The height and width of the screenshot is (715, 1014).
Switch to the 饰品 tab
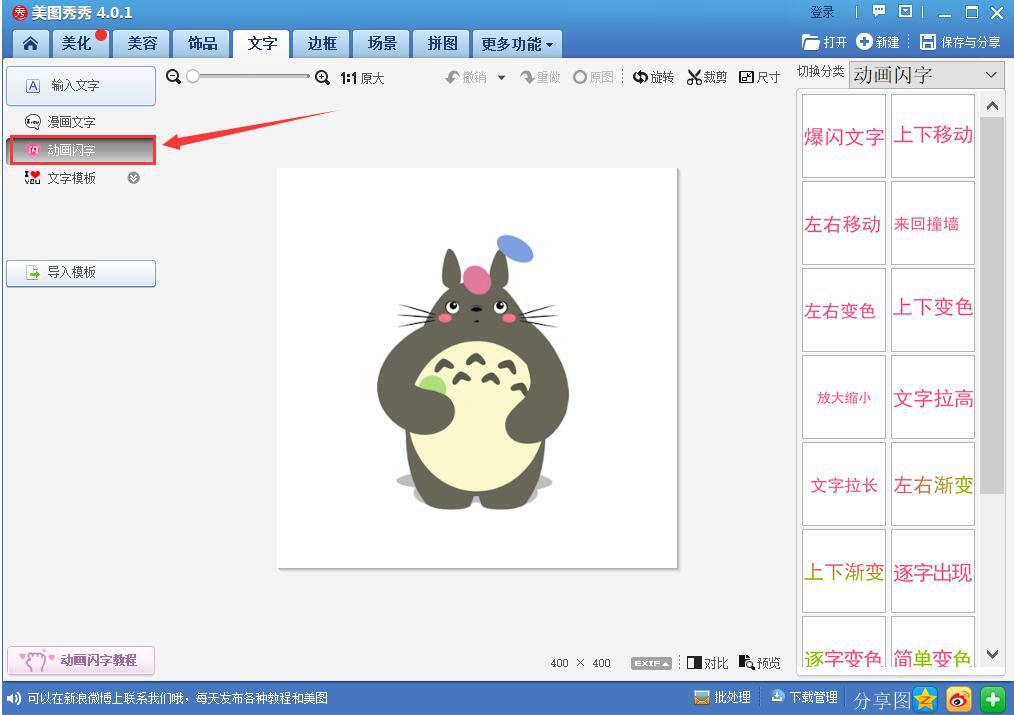click(202, 44)
